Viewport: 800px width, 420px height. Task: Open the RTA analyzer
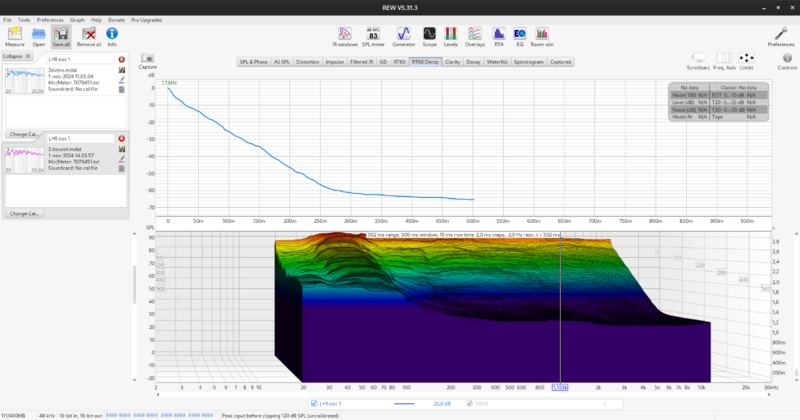[x=498, y=34]
